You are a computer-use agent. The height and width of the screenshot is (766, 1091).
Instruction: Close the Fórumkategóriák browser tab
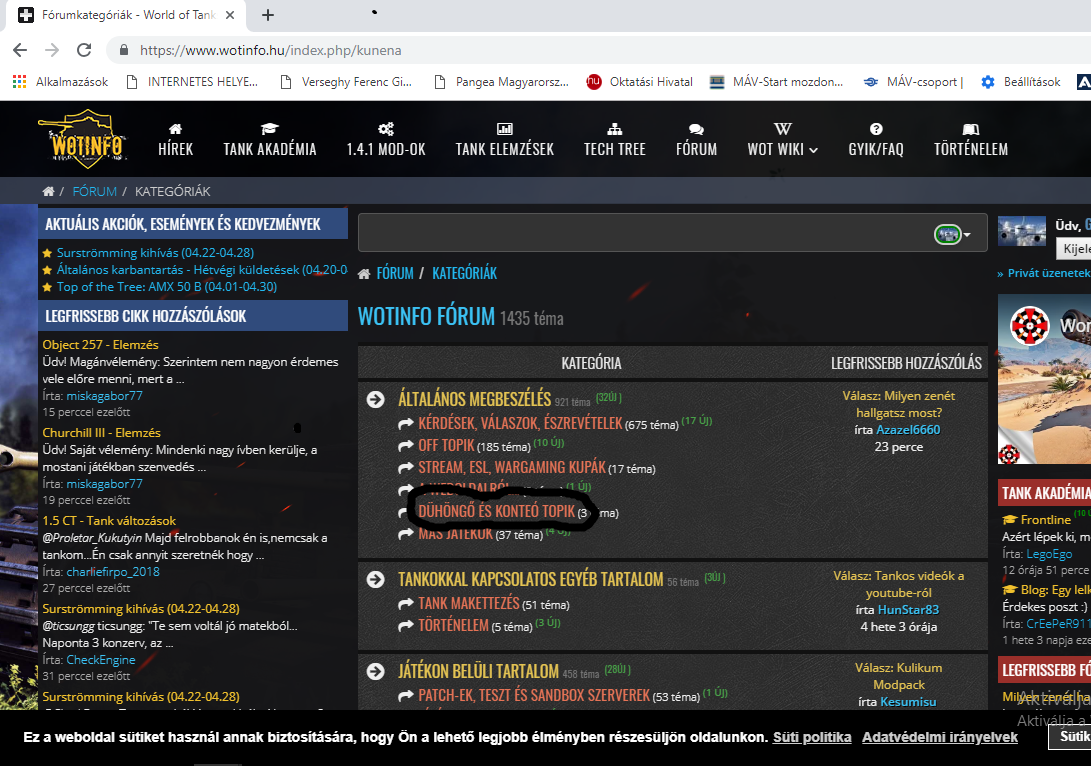(x=230, y=15)
